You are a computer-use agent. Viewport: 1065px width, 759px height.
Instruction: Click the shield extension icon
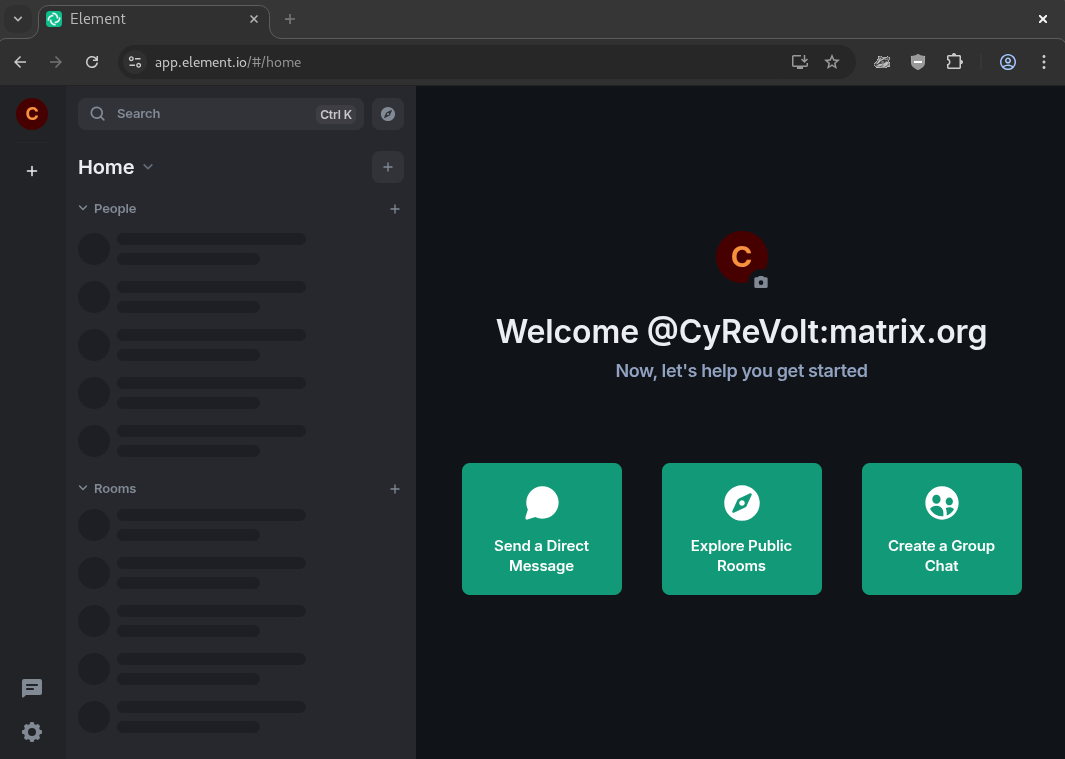coord(918,62)
